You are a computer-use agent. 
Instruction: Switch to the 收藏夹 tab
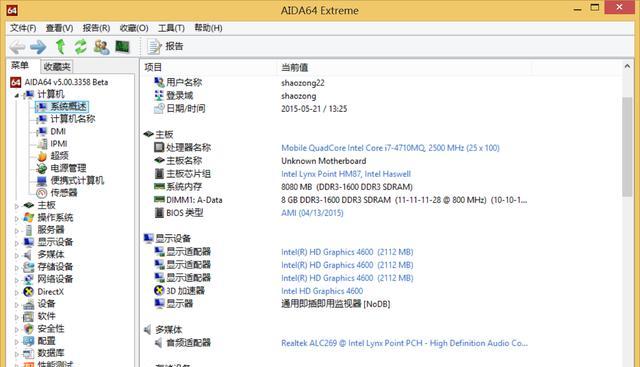(57, 67)
